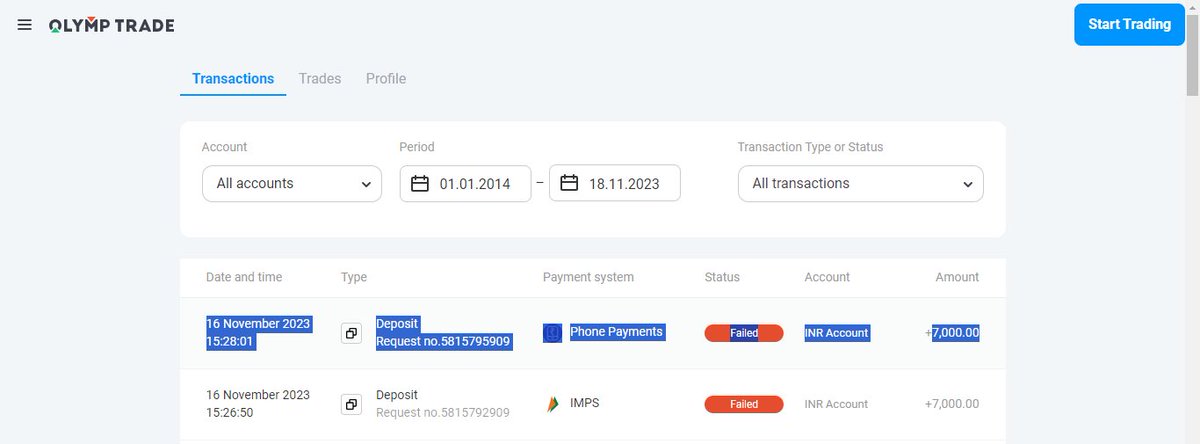Click +7,000.00 amount in IMPS row
This screenshot has height=444, width=1200.
[x=952, y=404]
